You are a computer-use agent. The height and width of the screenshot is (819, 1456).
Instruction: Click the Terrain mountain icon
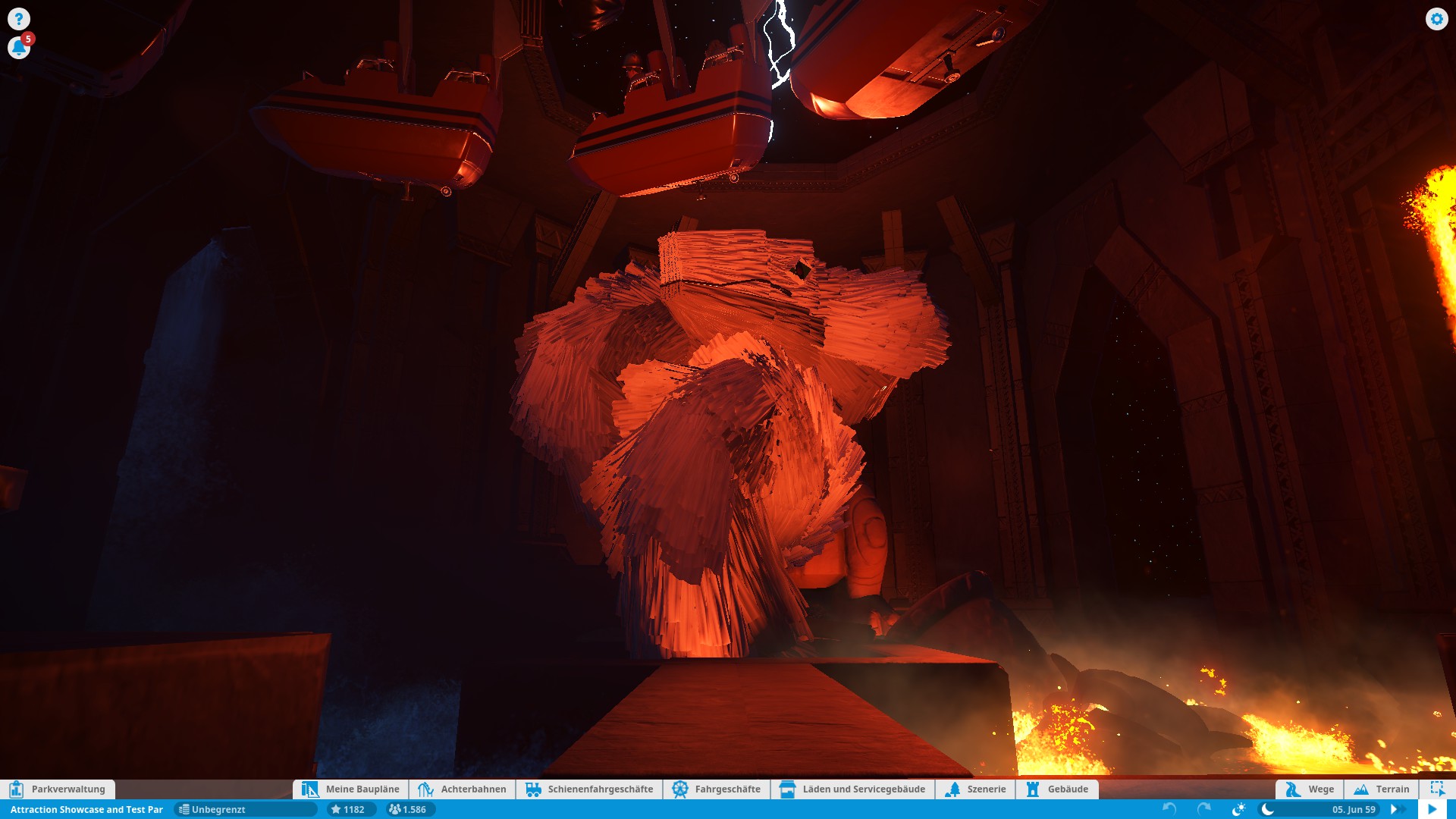pyautogui.click(x=1361, y=789)
